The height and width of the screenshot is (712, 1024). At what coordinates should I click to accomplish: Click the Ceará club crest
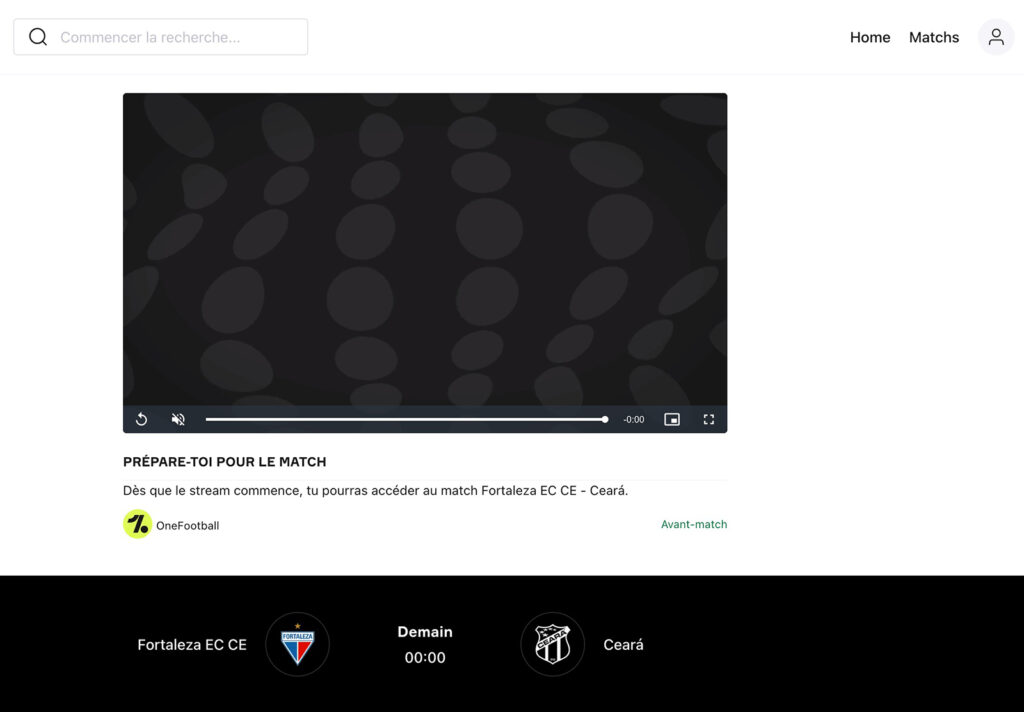click(x=552, y=644)
